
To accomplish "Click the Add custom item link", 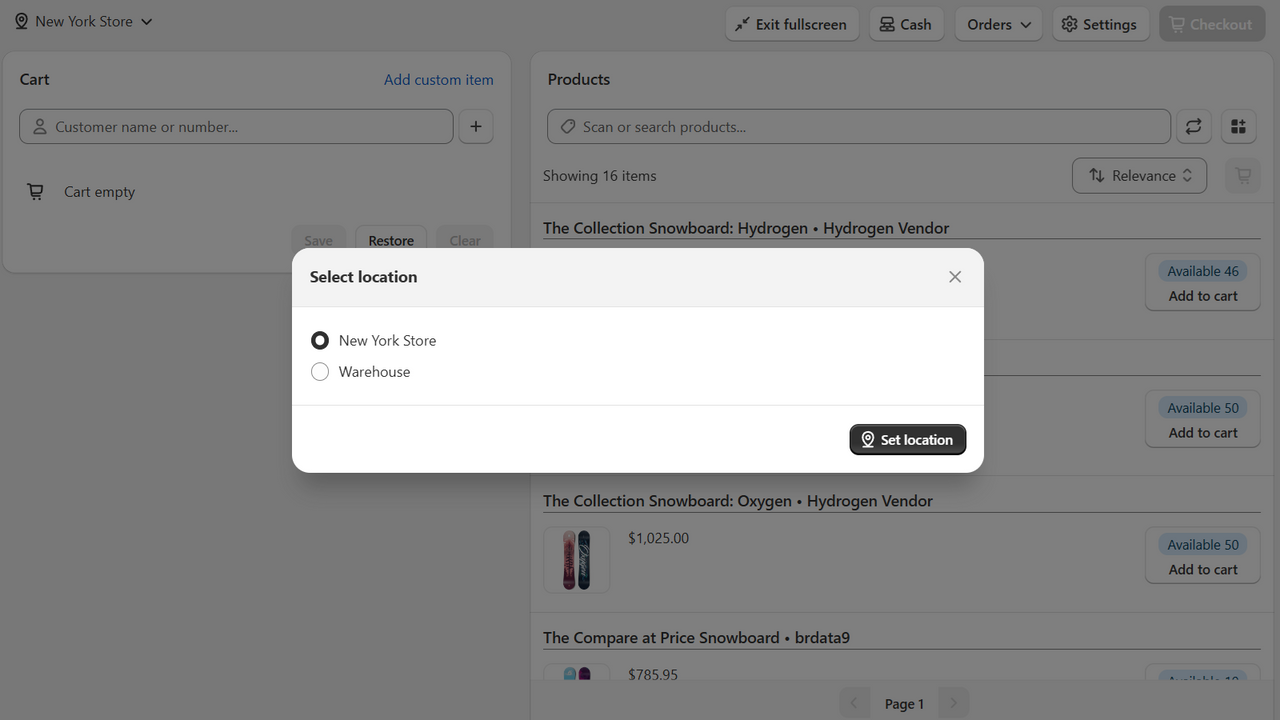I will click(438, 79).
